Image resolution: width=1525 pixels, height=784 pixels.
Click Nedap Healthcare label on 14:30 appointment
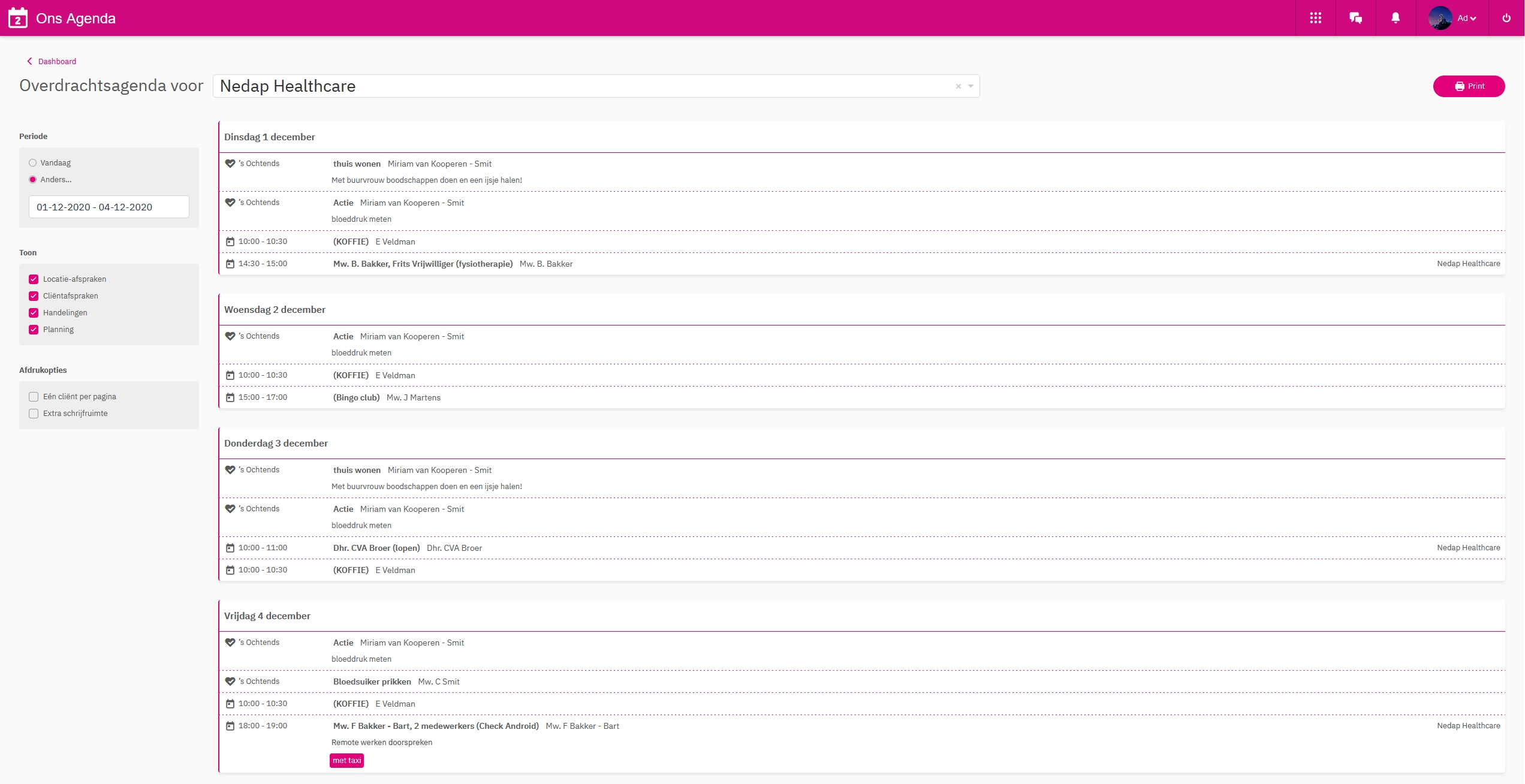point(1469,264)
